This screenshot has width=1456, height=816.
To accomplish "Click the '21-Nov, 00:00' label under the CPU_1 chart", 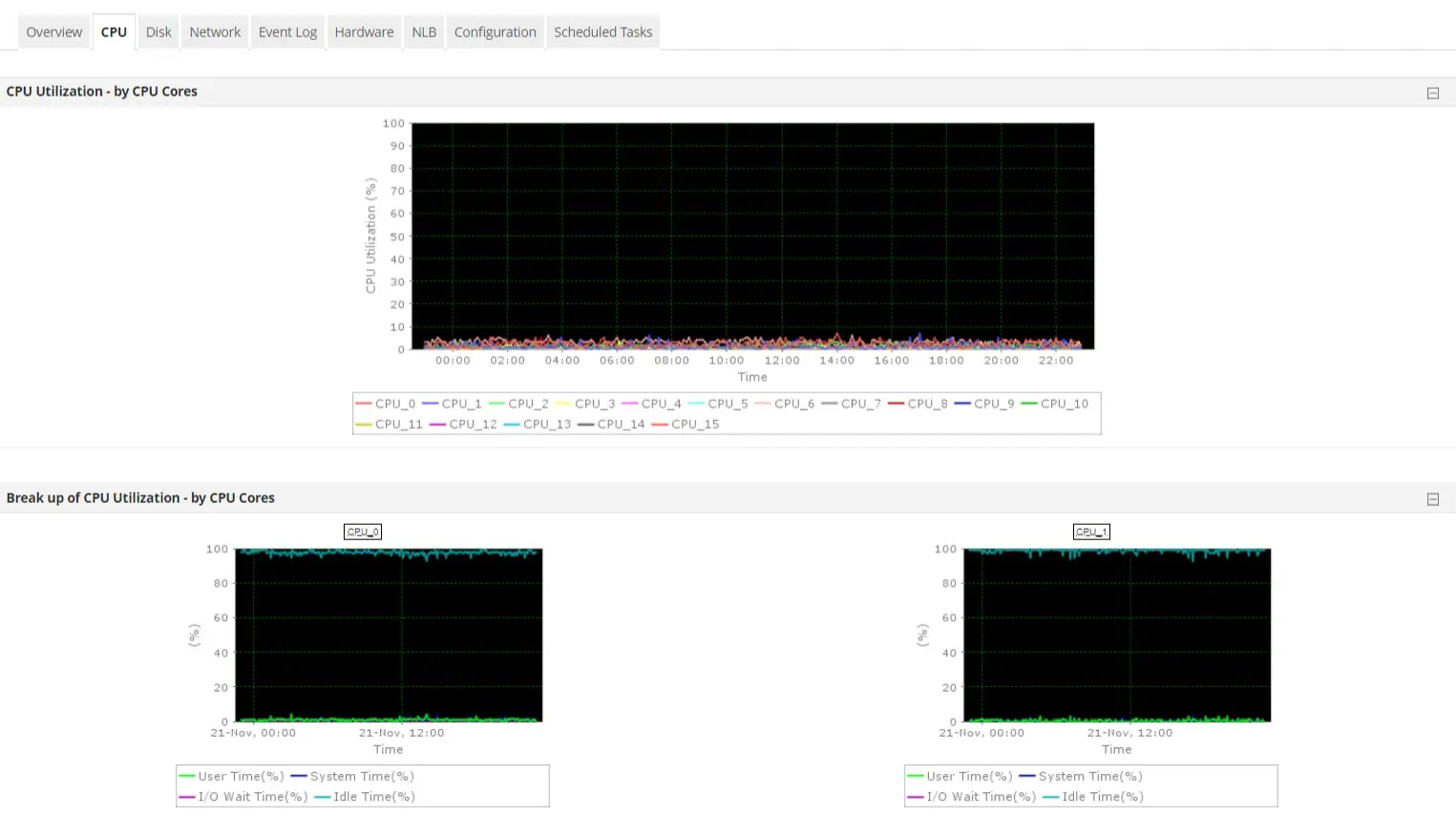I will [981, 733].
